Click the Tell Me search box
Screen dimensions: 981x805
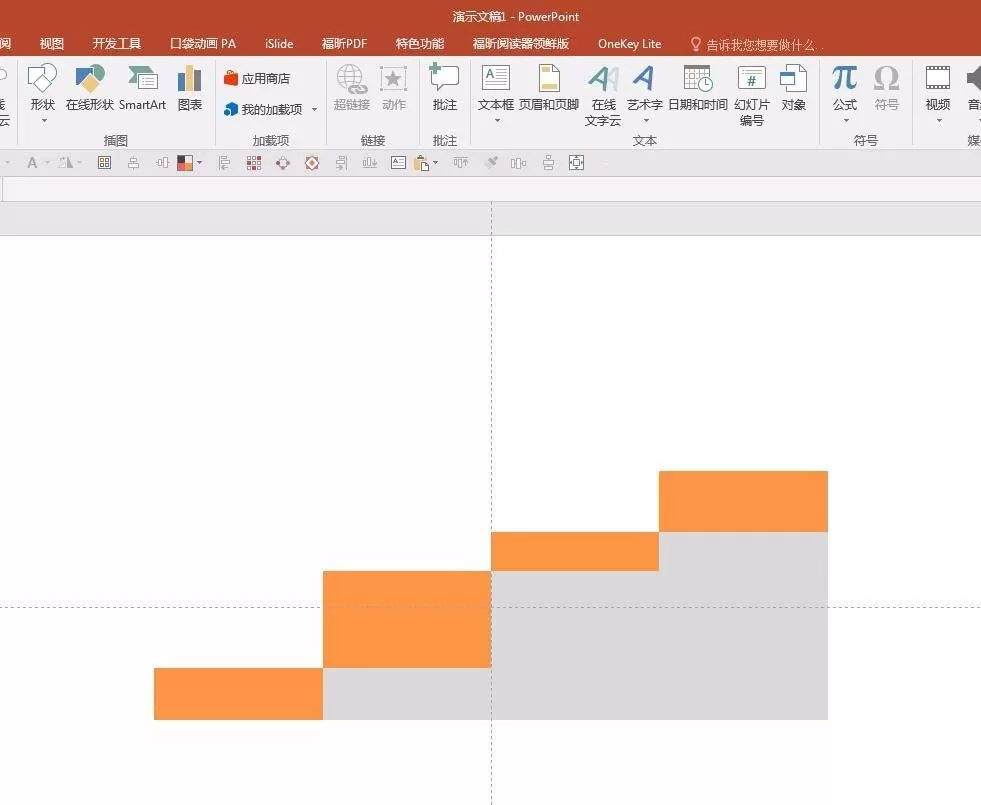[x=757, y=44]
